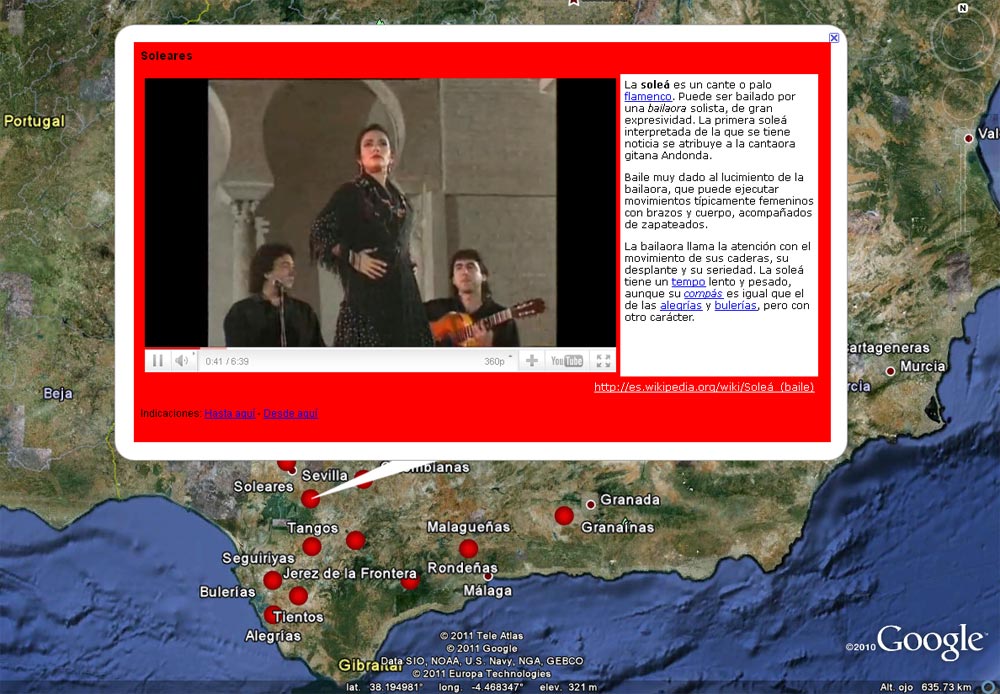The image size is (1000, 694).
Task: Mute the video's speaker icon
Action: pyautogui.click(x=181, y=361)
